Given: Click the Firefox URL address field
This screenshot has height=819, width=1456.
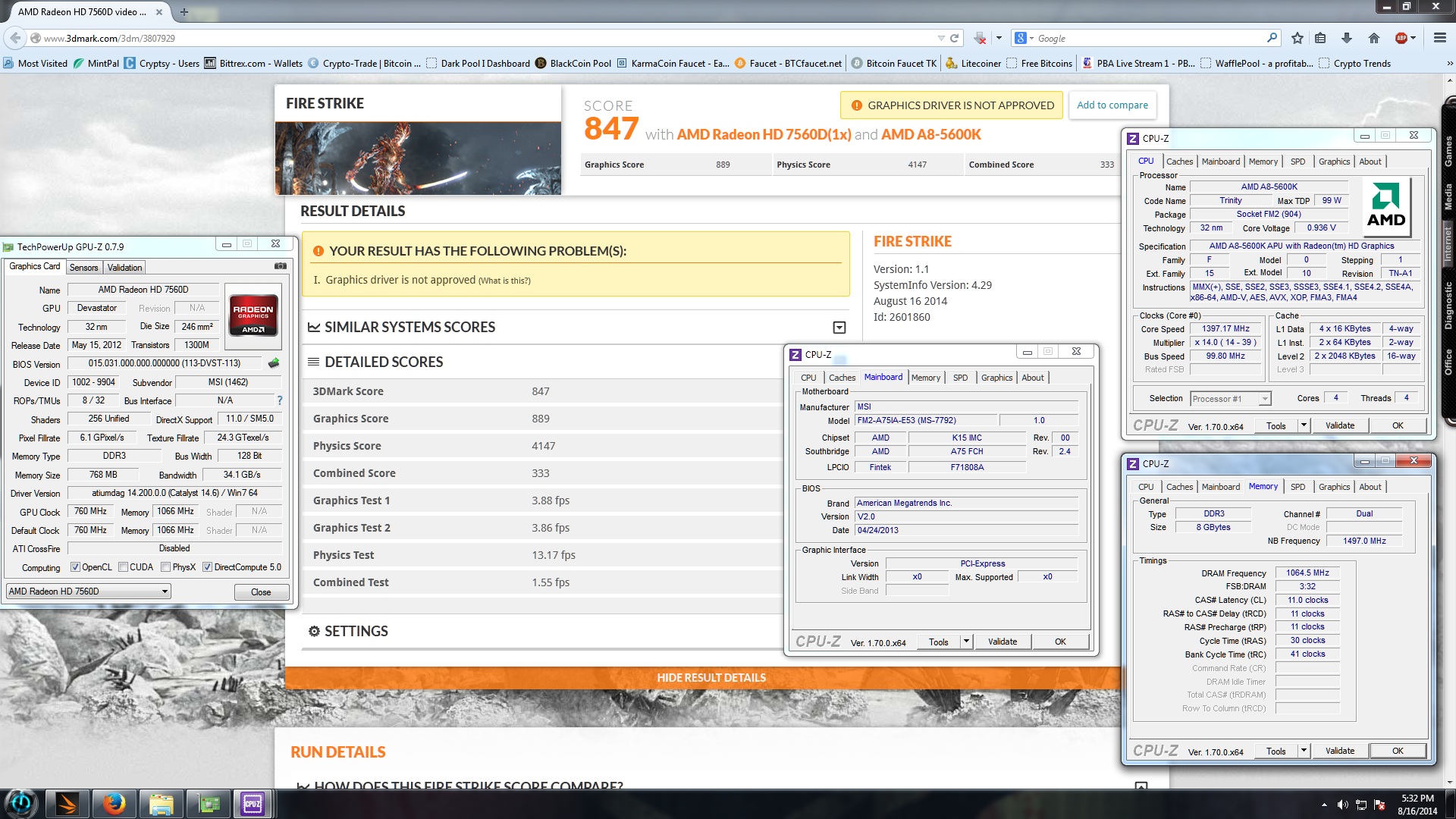Looking at the screenshot, I should 485,38.
